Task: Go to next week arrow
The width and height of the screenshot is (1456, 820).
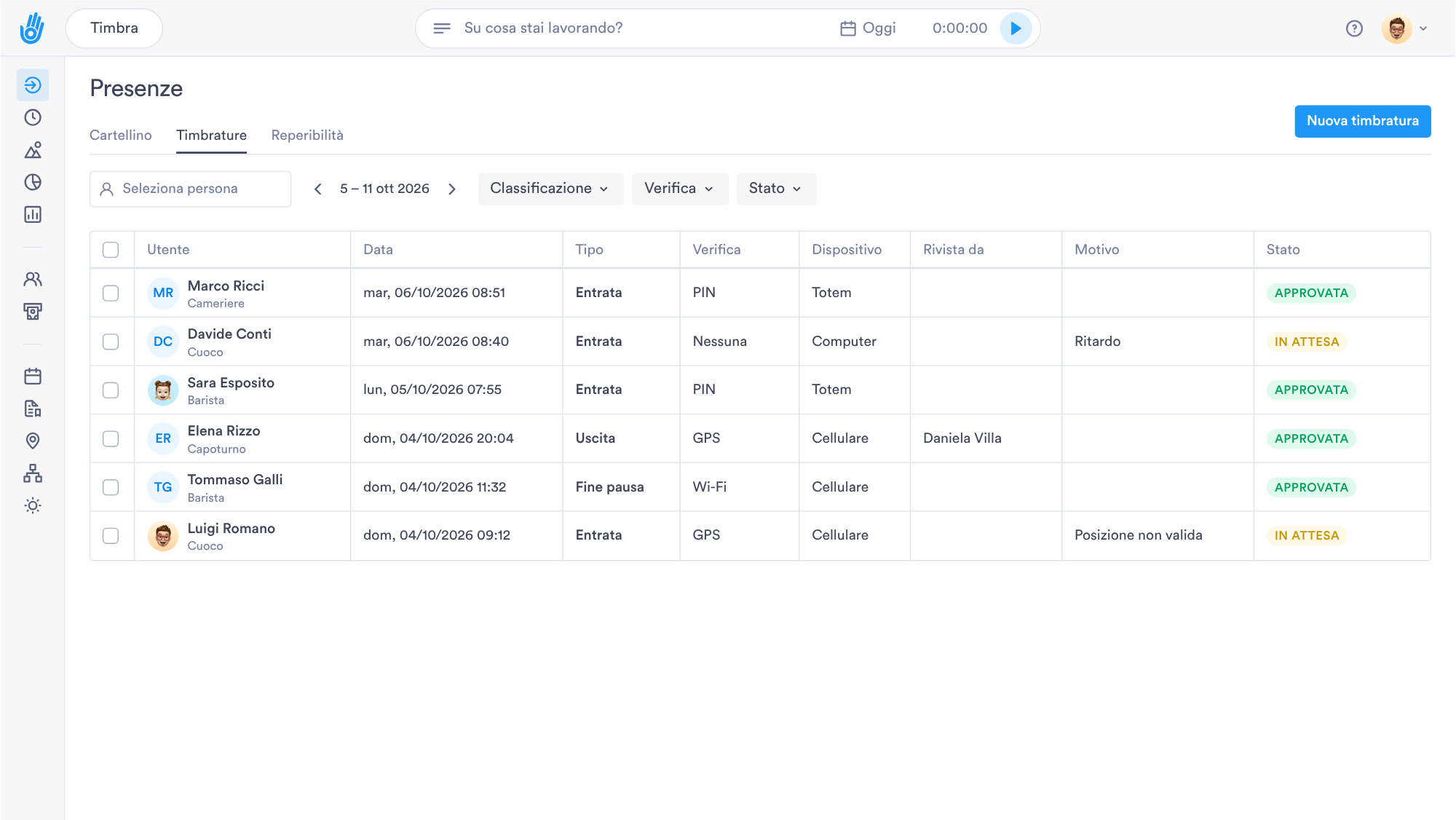Action: [x=452, y=189]
